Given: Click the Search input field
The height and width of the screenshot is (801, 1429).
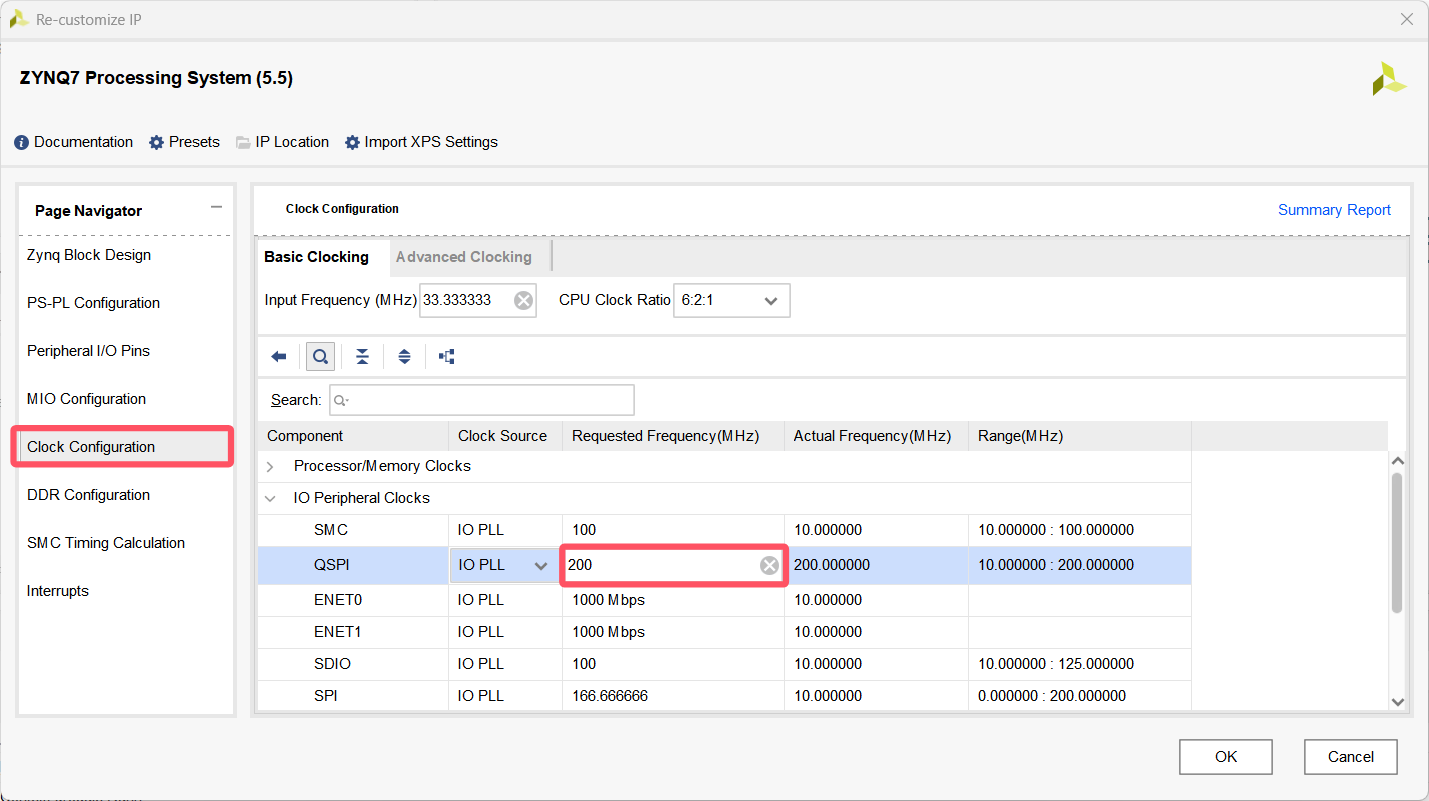Looking at the screenshot, I should click(482, 400).
